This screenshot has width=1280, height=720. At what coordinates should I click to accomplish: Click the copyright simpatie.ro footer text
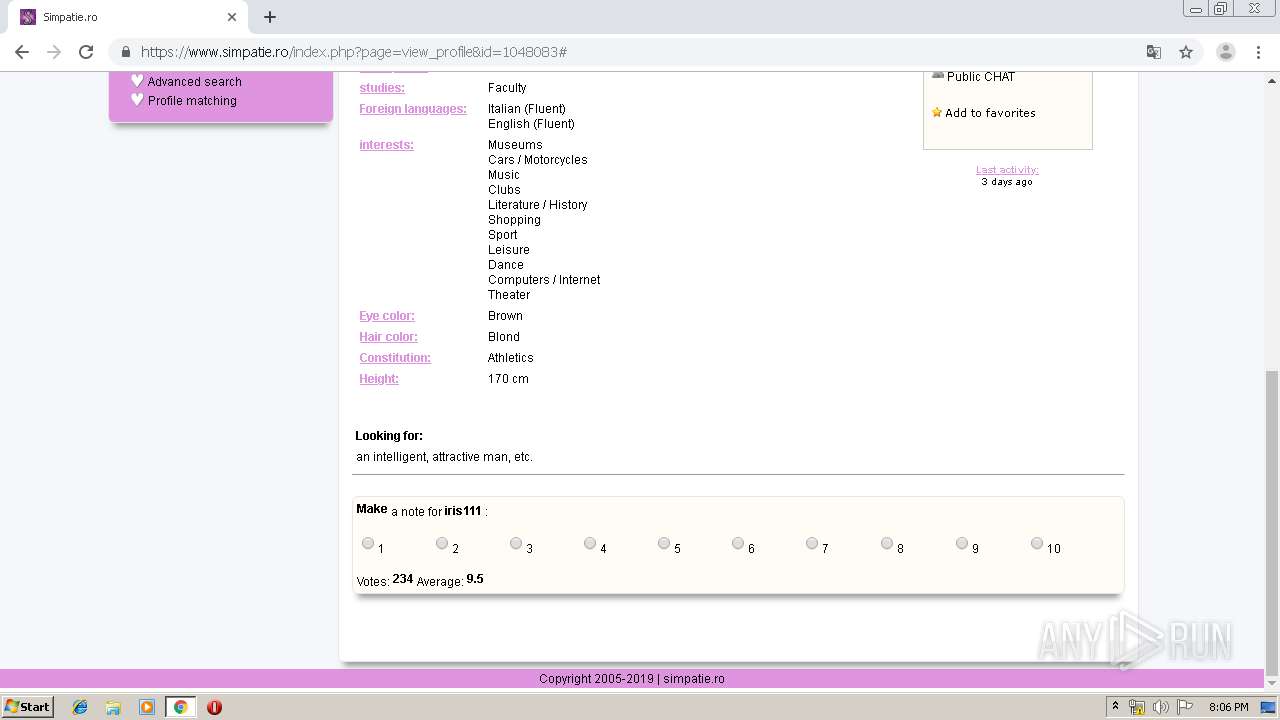point(632,679)
